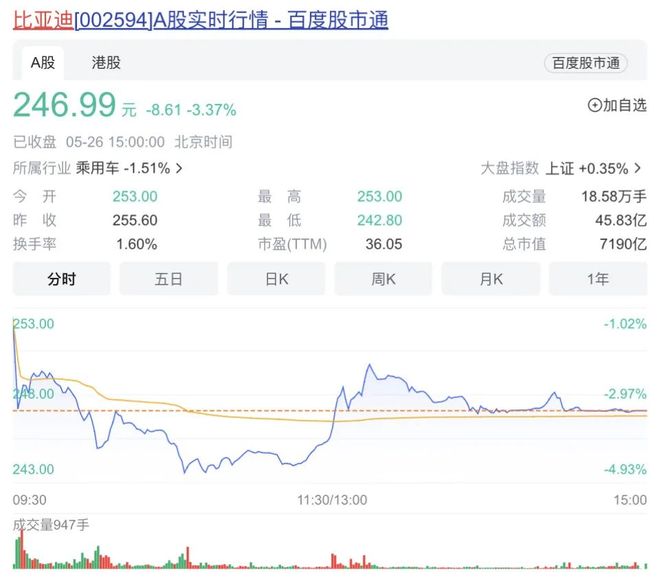Viewport: 670px width, 577px height.
Task: Click the orange average price line
Action: 250,420
